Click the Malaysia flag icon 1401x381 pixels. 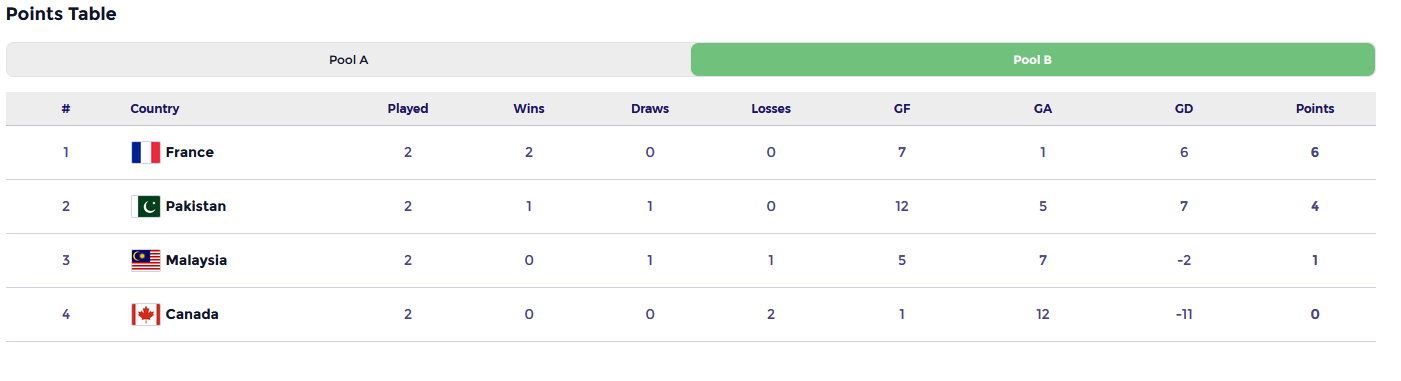pyautogui.click(x=146, y=260)
